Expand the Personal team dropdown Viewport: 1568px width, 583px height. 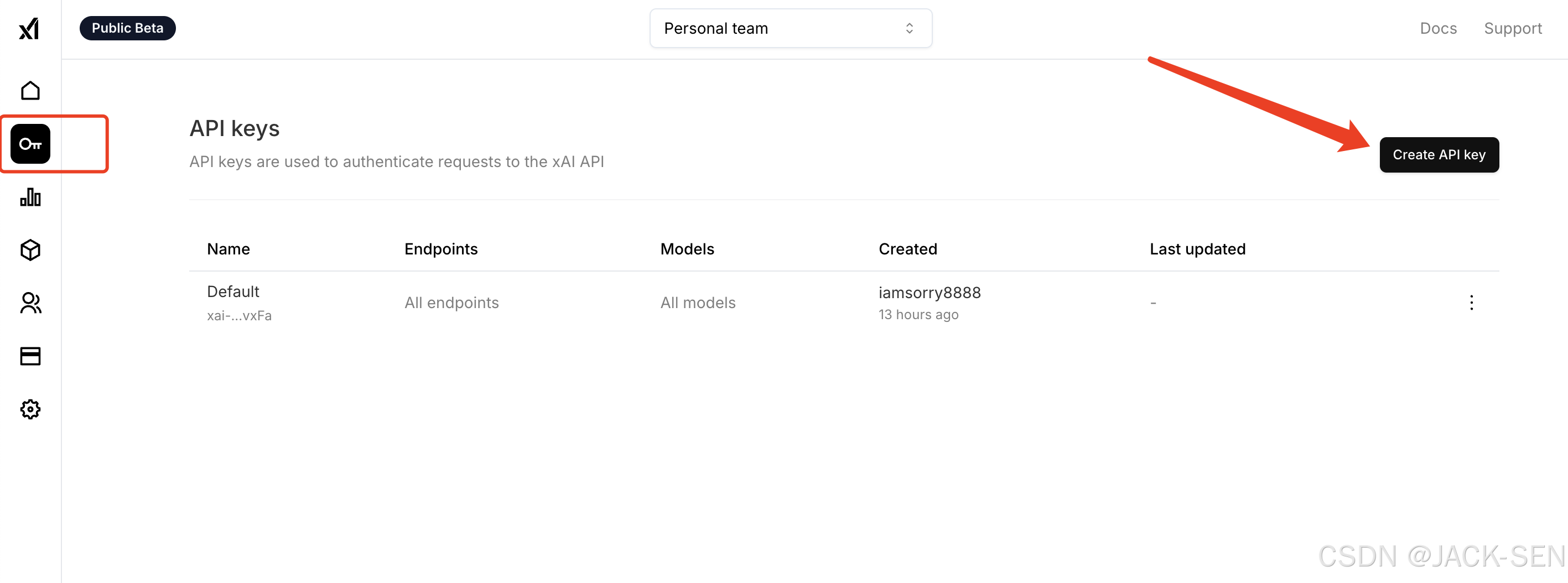point(791,28)
